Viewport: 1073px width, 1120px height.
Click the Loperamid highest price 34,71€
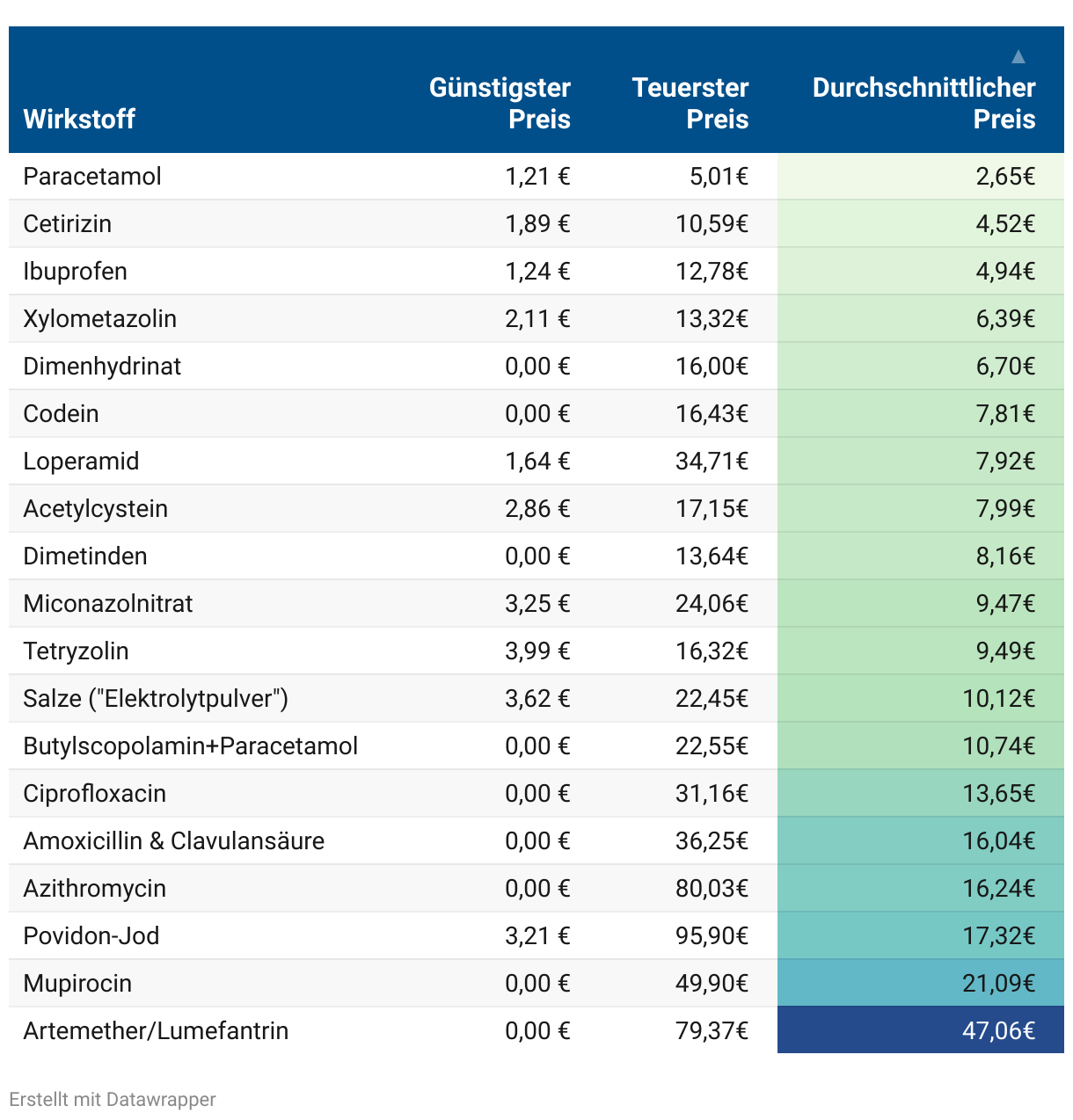tap(712, 461)
